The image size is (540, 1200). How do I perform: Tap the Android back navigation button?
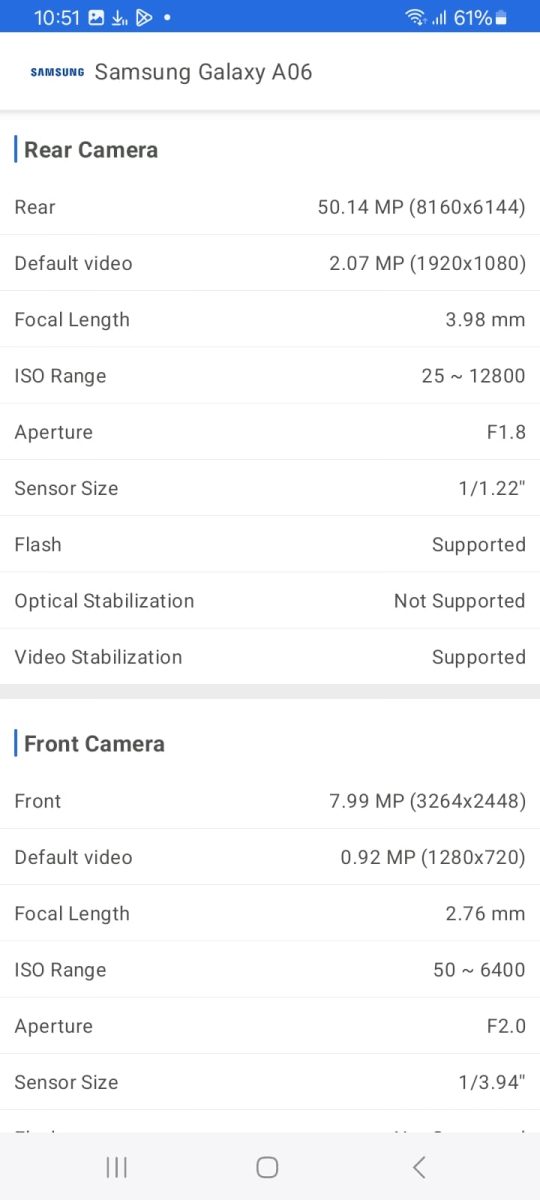(419, 1166)
